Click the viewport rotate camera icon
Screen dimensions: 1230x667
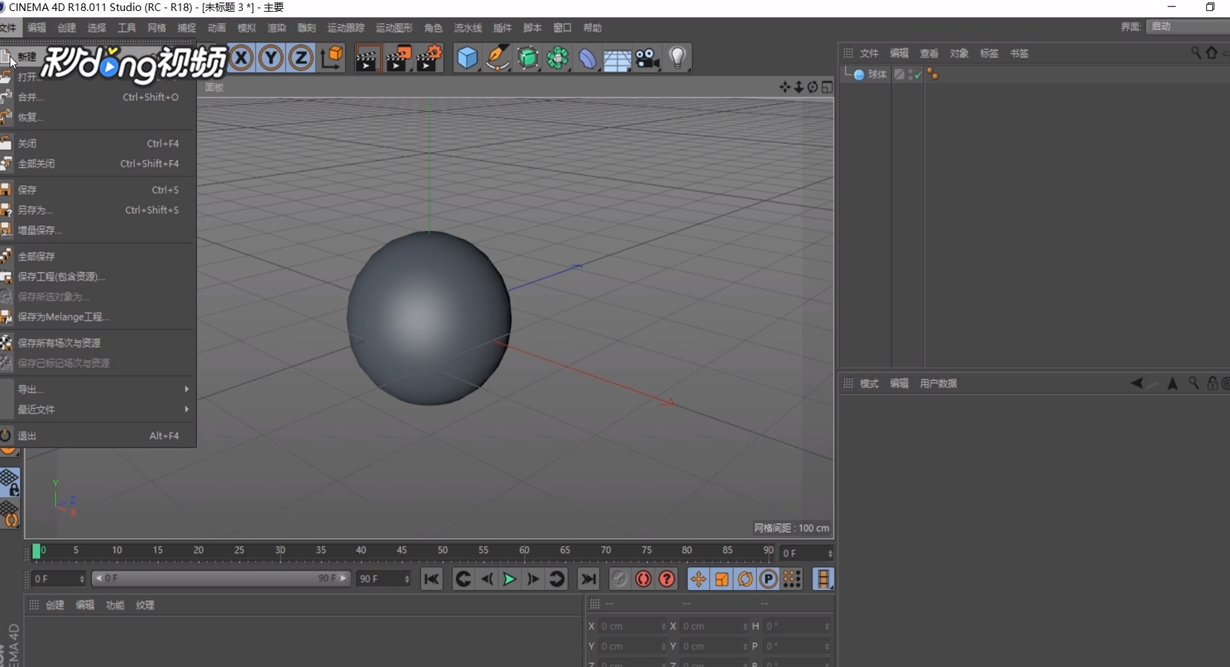click(813, 87)
